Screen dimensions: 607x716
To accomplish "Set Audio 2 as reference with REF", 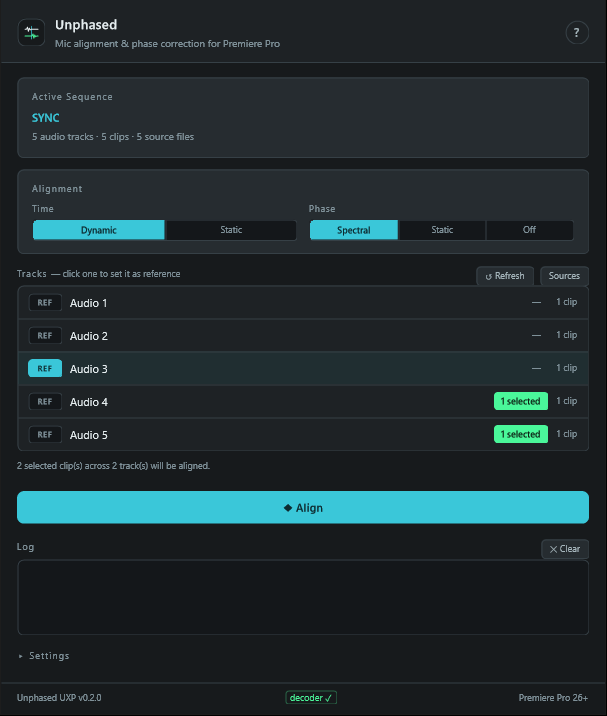I will [x=45, y=336].
